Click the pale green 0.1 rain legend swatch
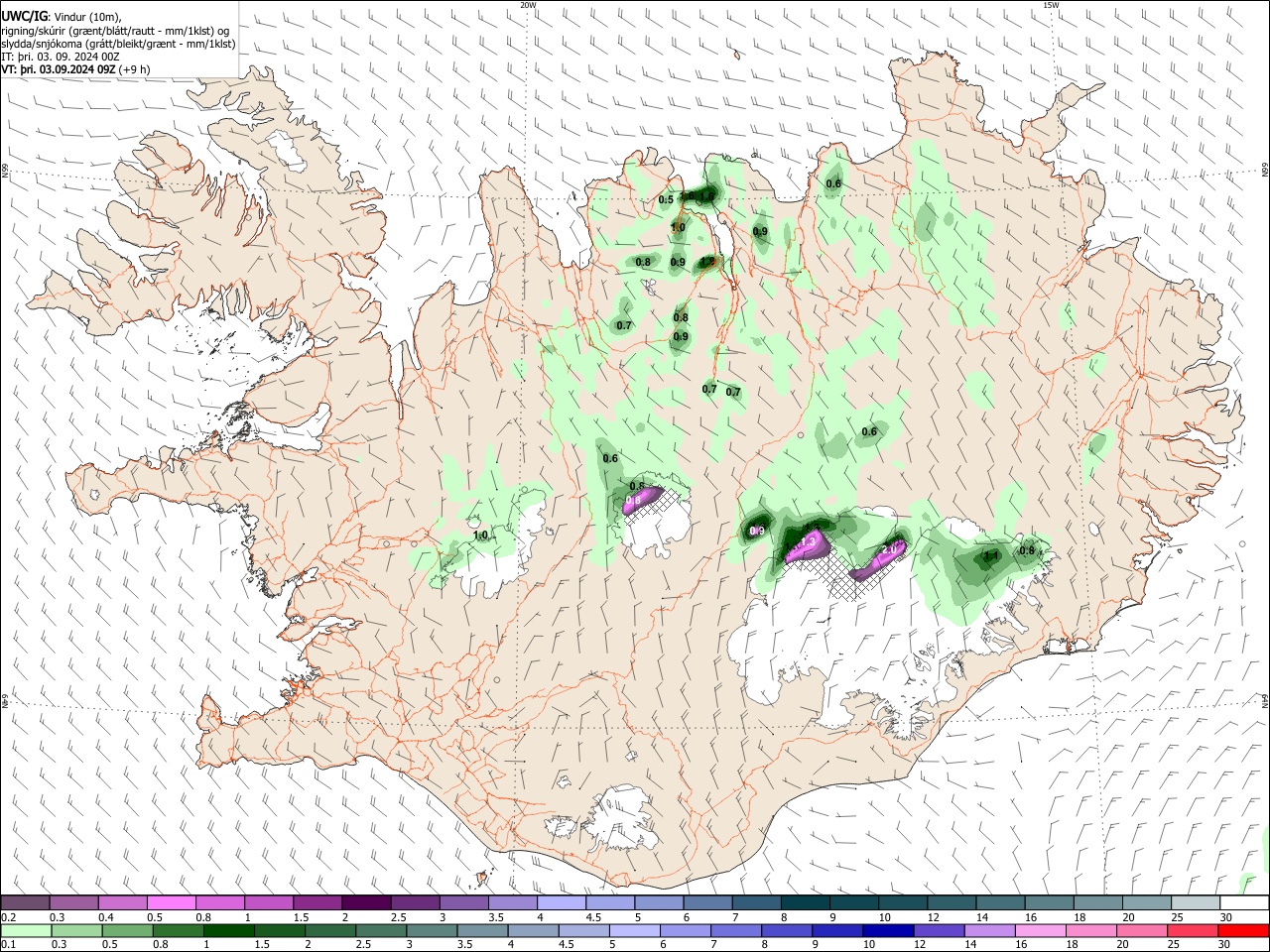The image size is (1270, 952). tap(25, 930)
